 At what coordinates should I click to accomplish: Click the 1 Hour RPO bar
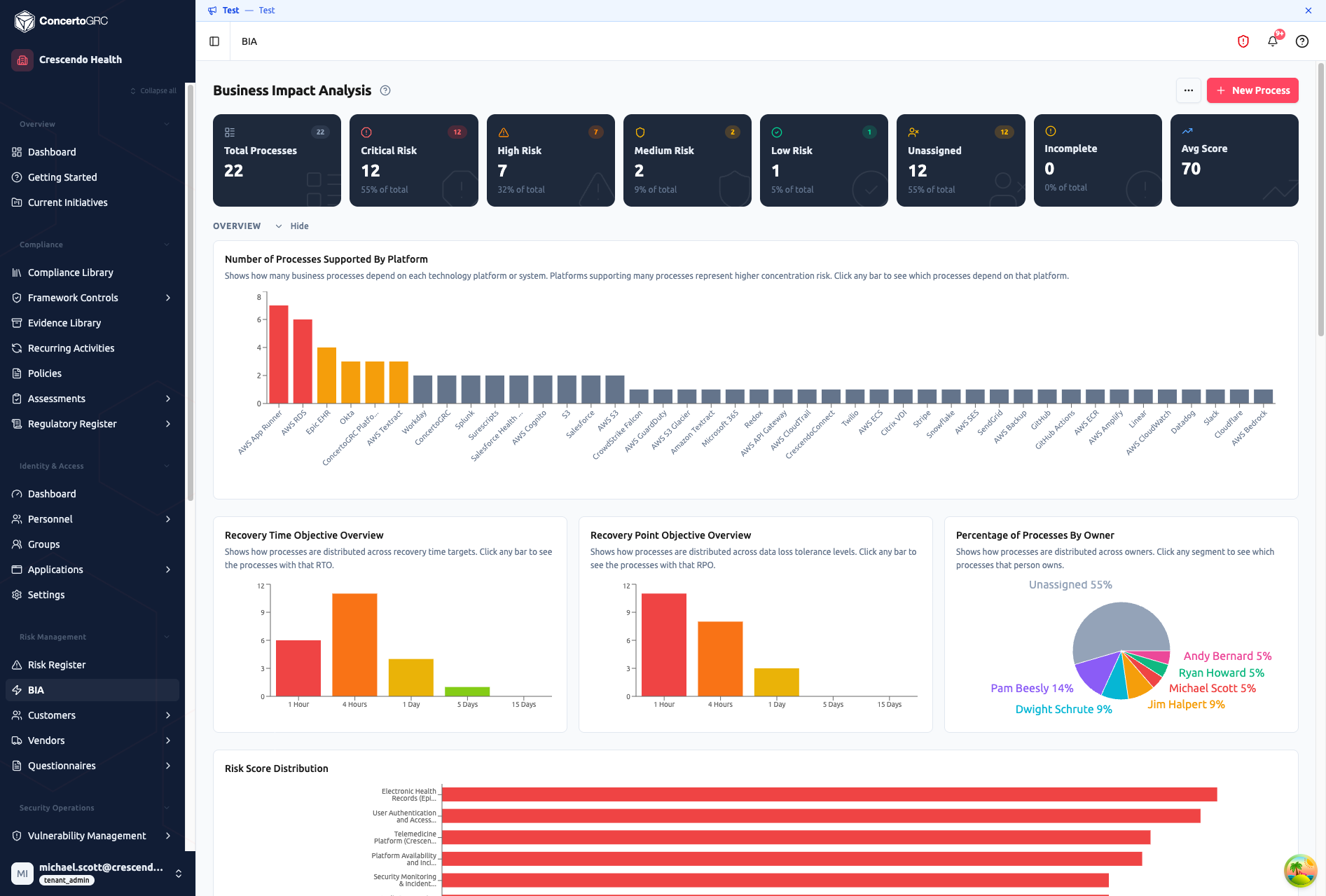[x=664, y=645]
